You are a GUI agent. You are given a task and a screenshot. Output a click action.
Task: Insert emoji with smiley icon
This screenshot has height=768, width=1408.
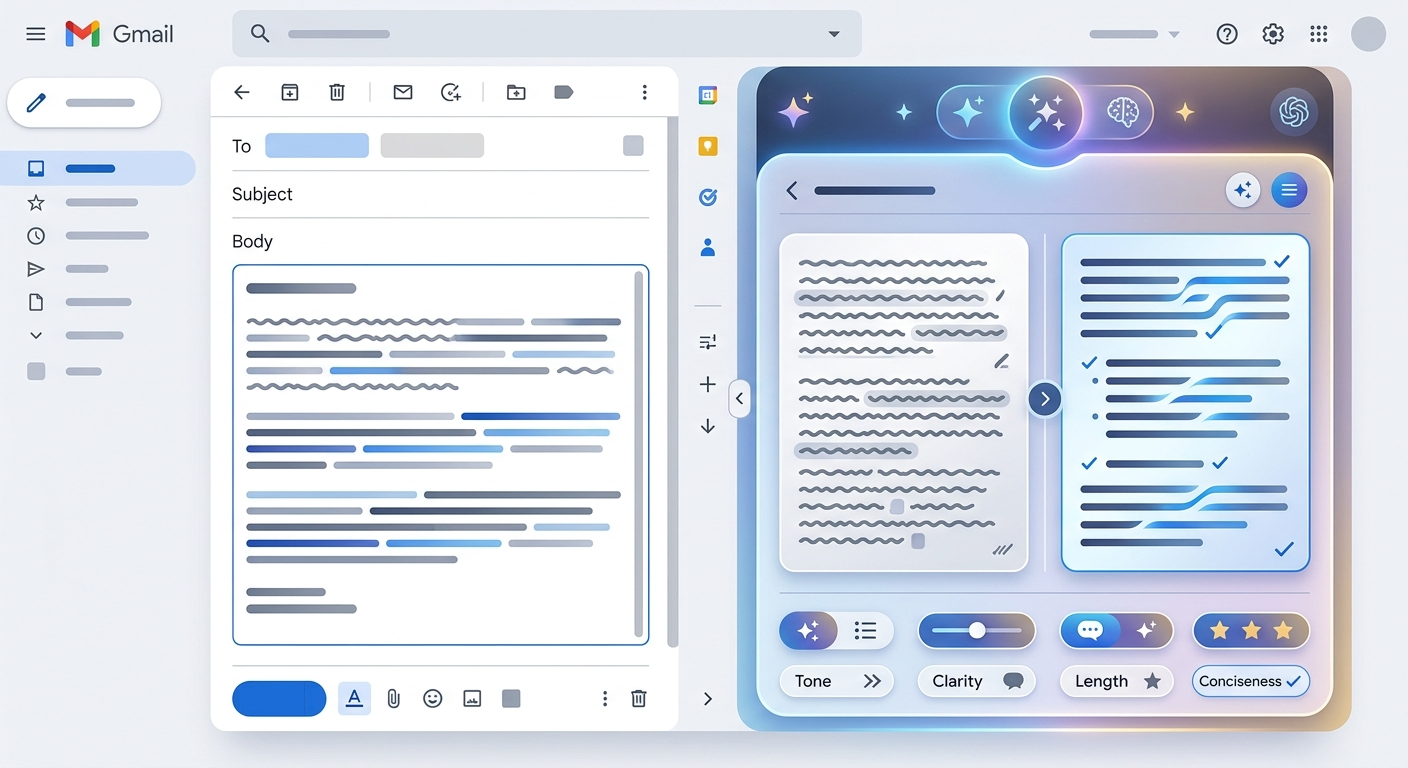(x=433, y=699)
